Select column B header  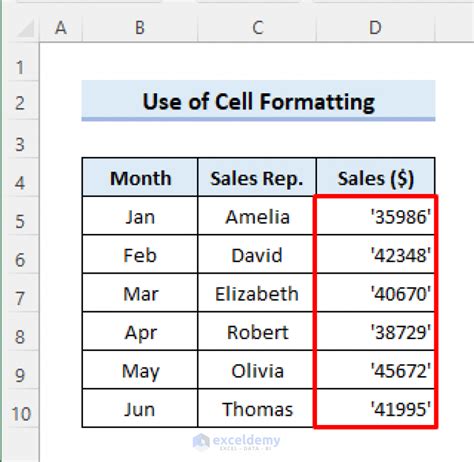pos(140,28)
